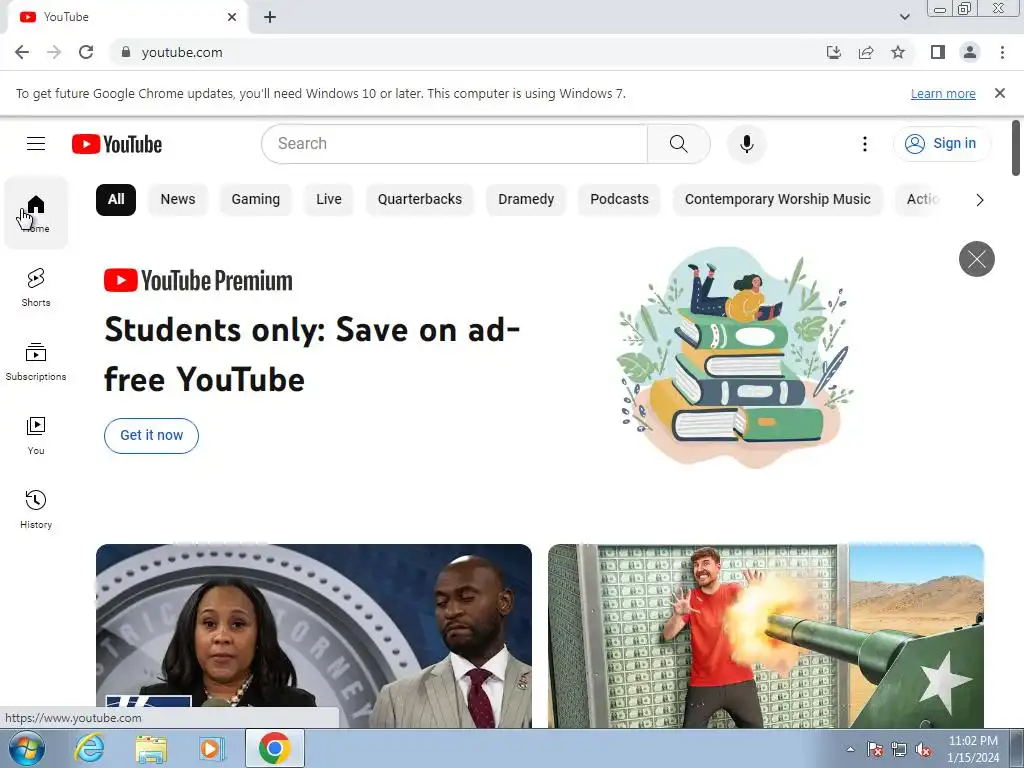Select the News category chip
1024x768 pixels.
click(x=178, y=200)
